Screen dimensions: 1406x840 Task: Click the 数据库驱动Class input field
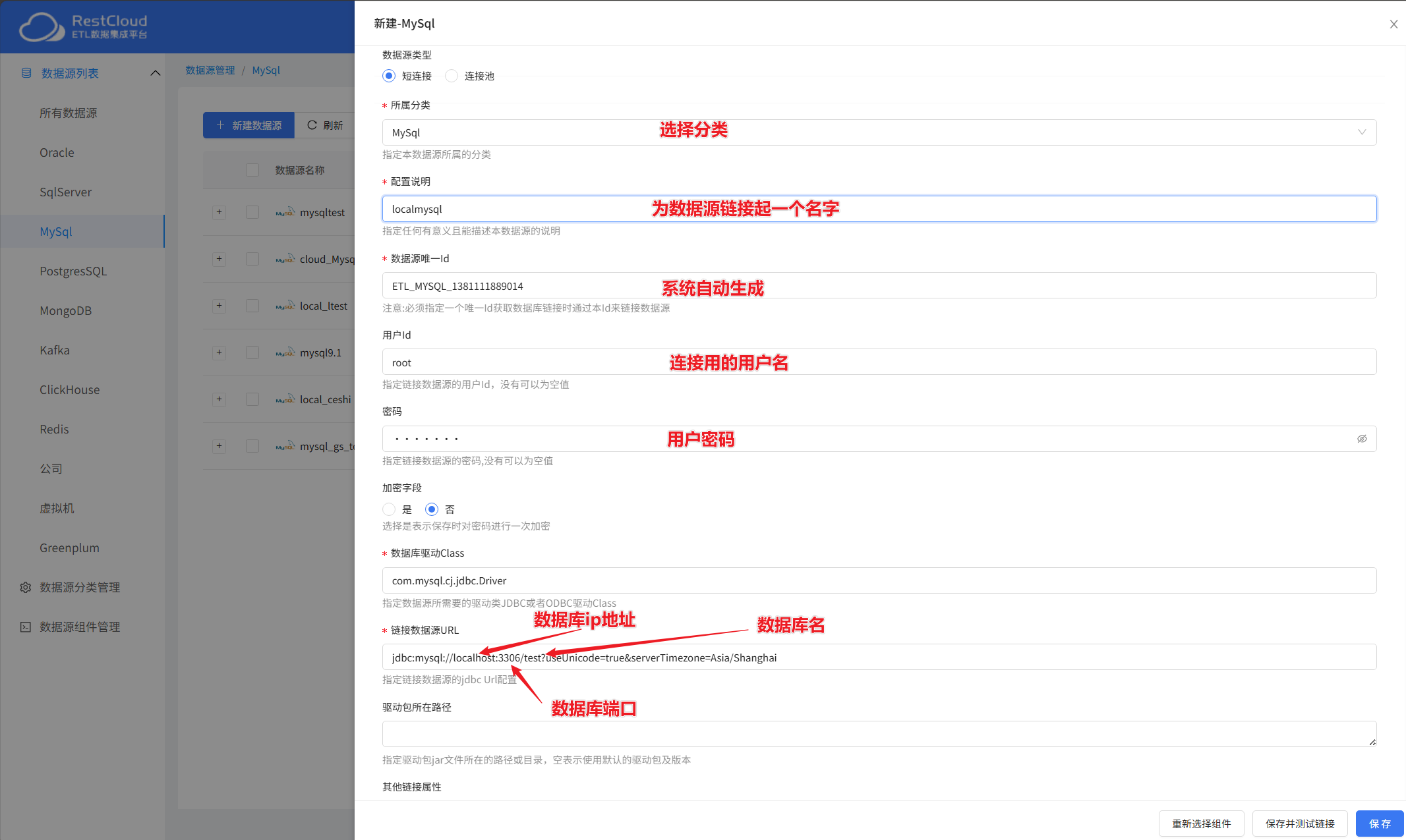pyautogui.click(x=879, y=580)
